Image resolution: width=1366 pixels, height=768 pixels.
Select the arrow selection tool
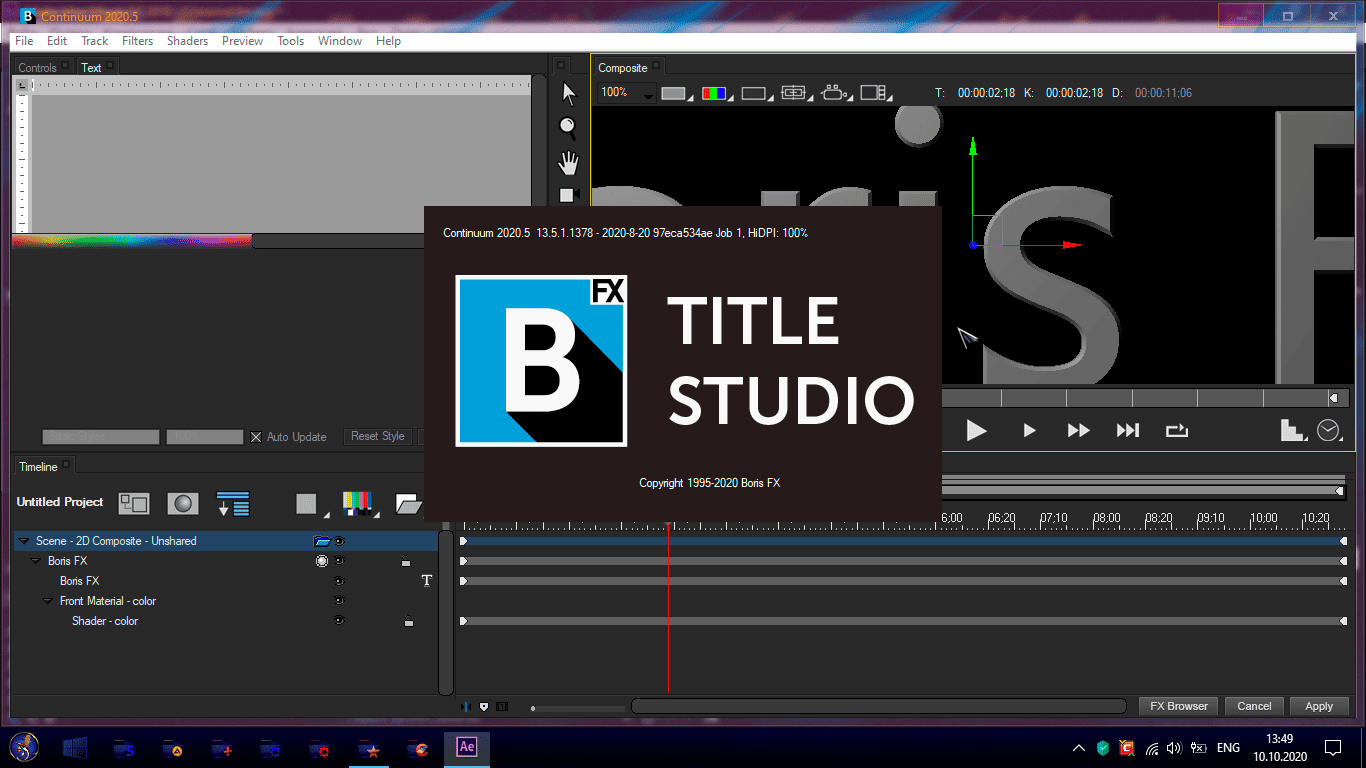[x=569, y=94]
